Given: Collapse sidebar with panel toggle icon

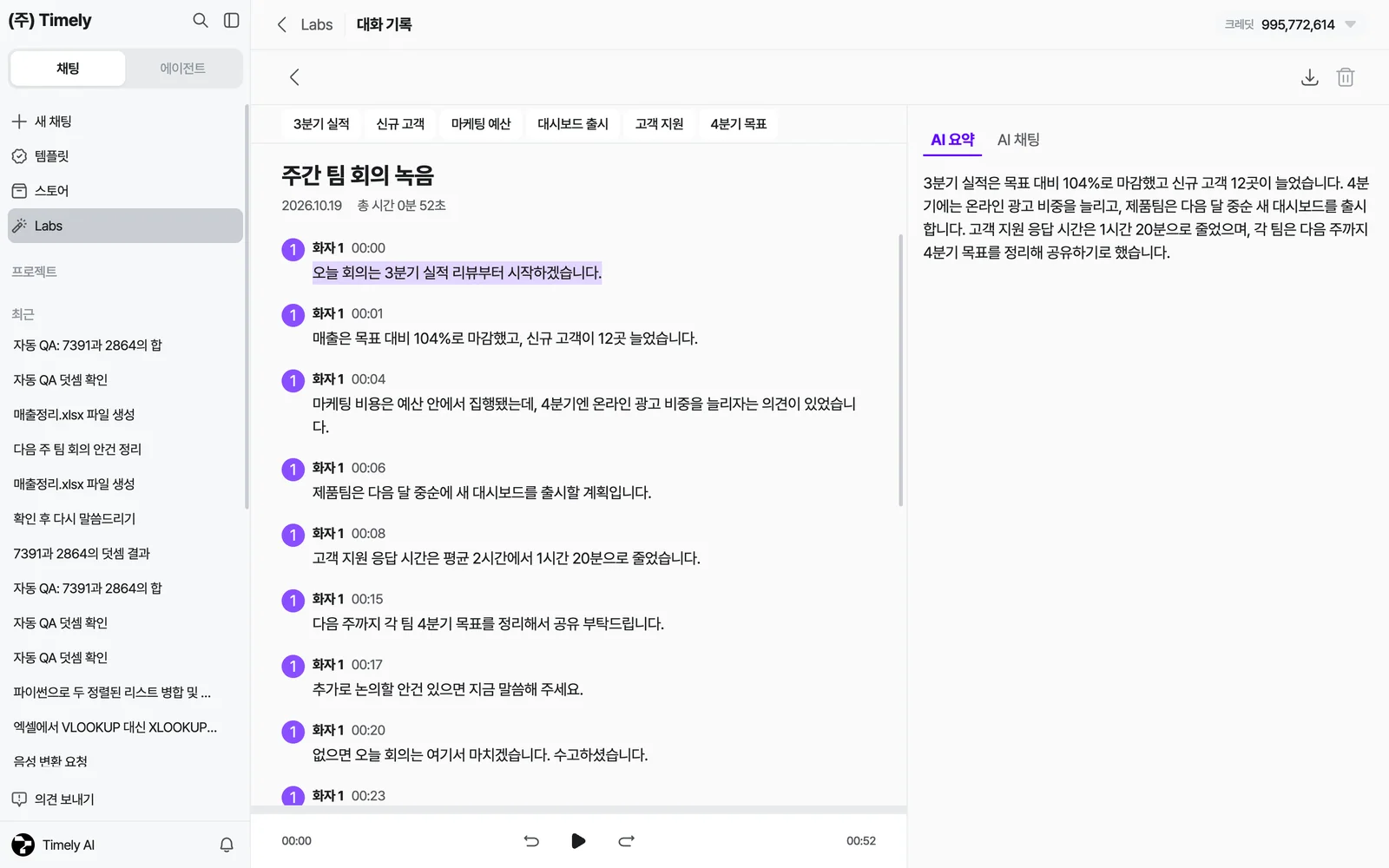Looking at the screenshot, I should tap(232, 20).
